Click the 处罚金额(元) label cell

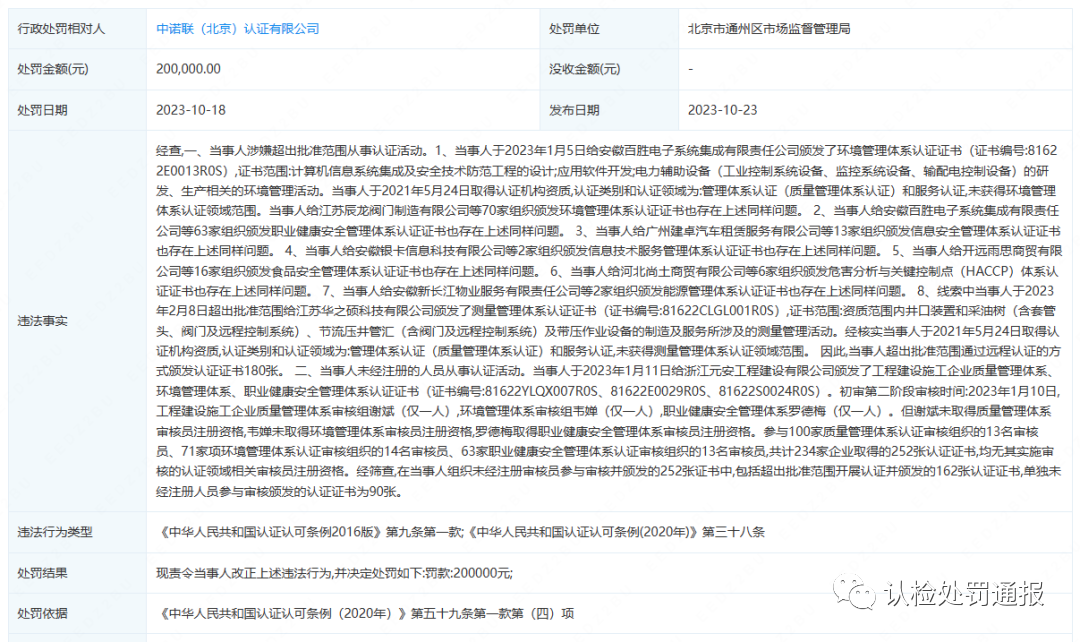(53, 69)
